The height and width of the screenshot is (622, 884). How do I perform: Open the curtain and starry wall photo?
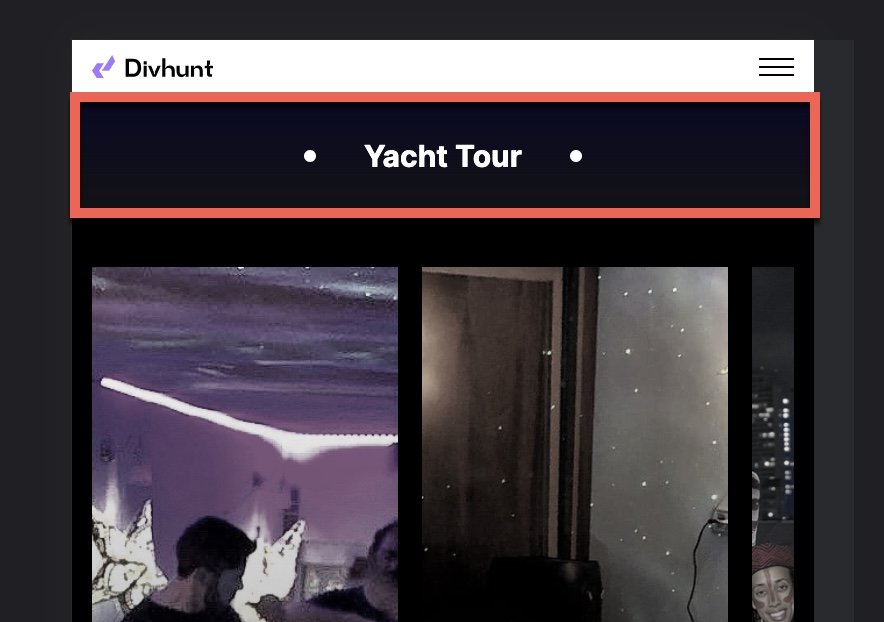coord(574,444)
